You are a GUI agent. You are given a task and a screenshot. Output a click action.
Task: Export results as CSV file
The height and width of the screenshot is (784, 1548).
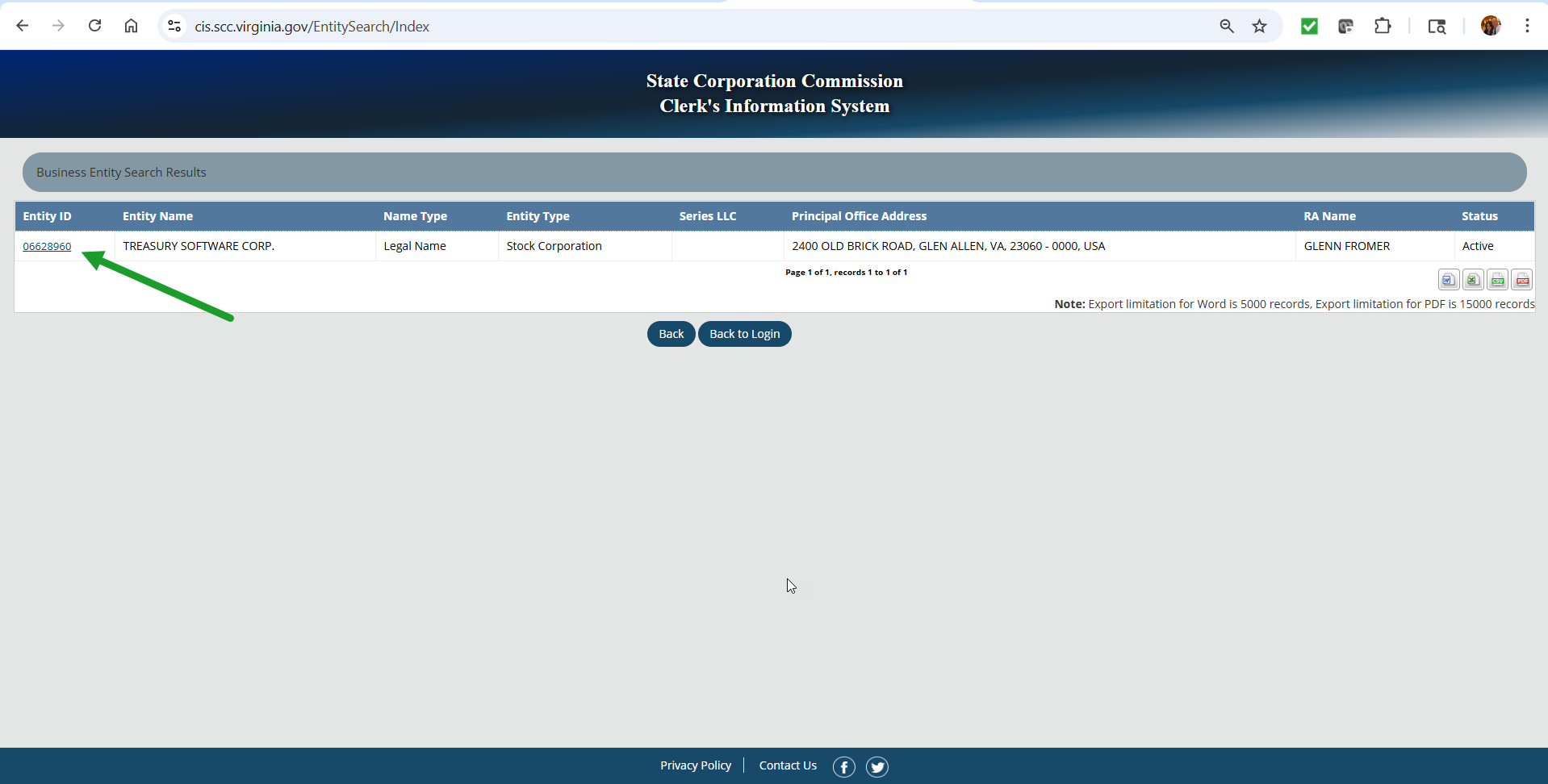click(x=1498, y=280)
